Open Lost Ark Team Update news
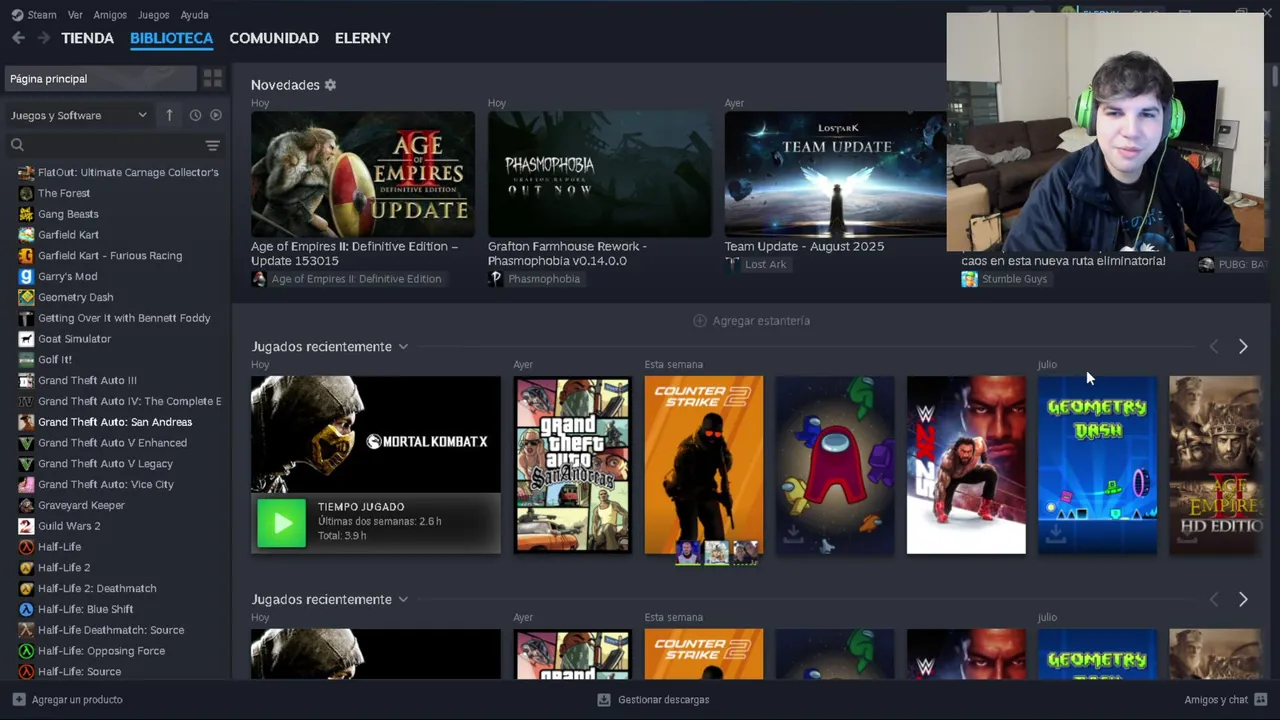The image size is (1280, 720). [835, 174]
